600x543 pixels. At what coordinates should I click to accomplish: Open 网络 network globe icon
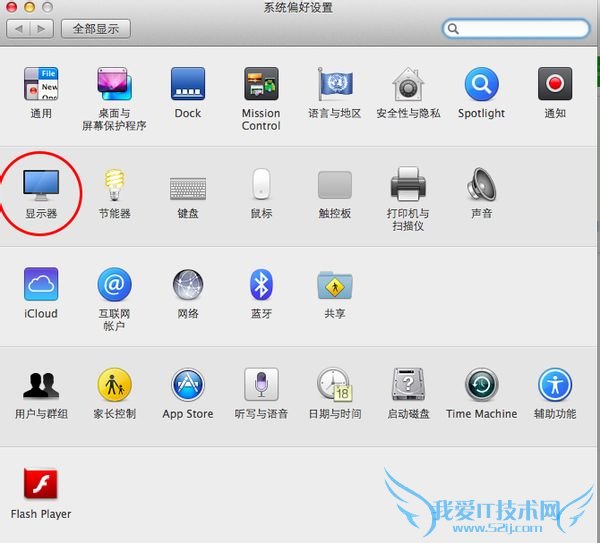click(x=188, y=284)
